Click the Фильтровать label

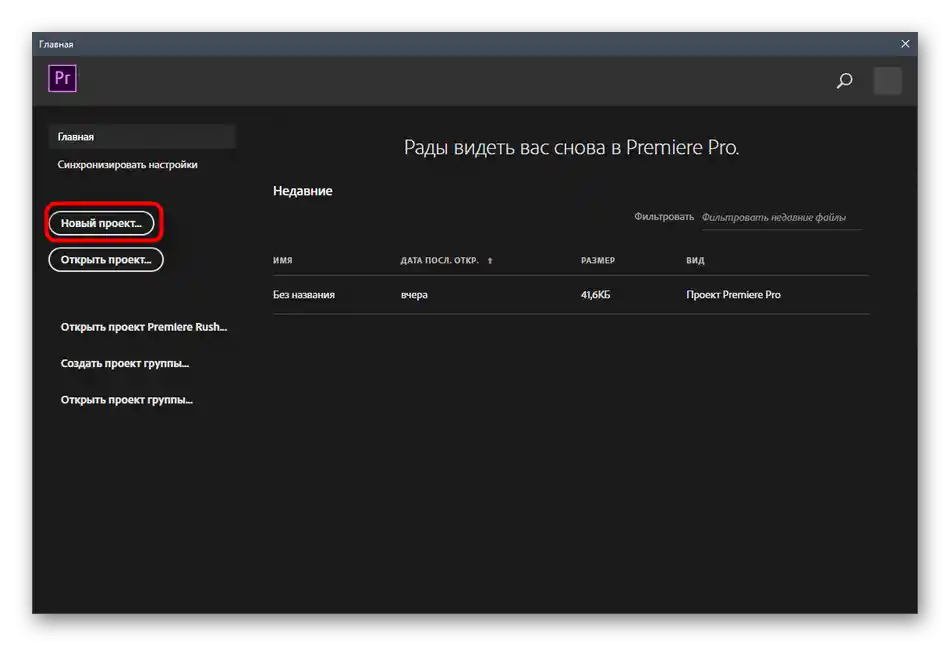[663, 216]
